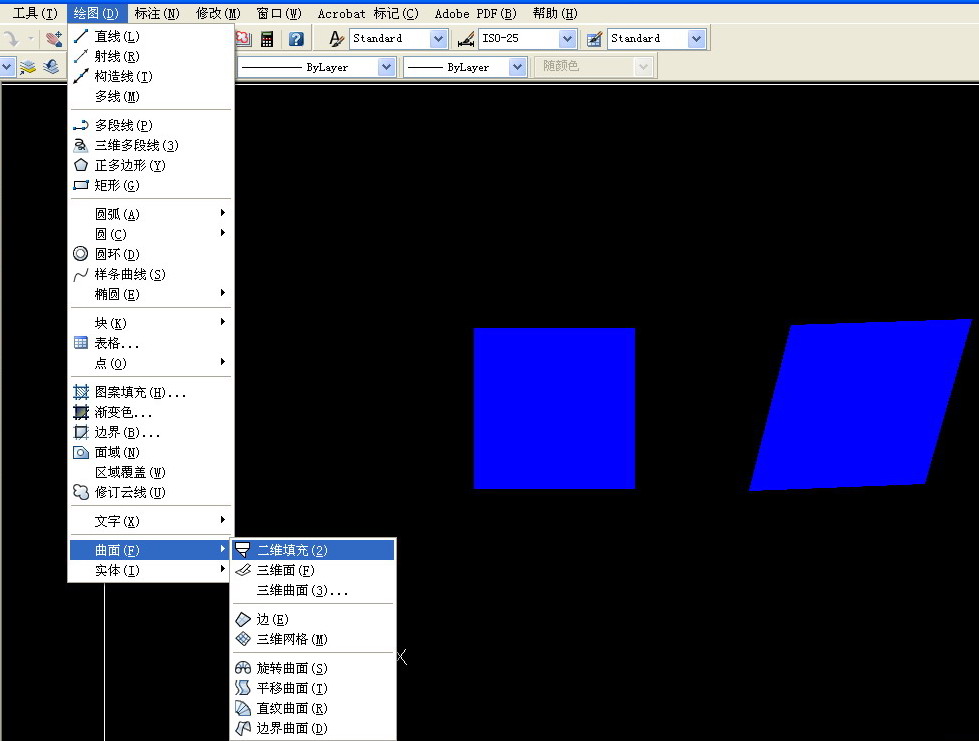This screenshot has height=741, width=979.
Task: Expand the 文字 text submenu
Action: click(150, 521)
